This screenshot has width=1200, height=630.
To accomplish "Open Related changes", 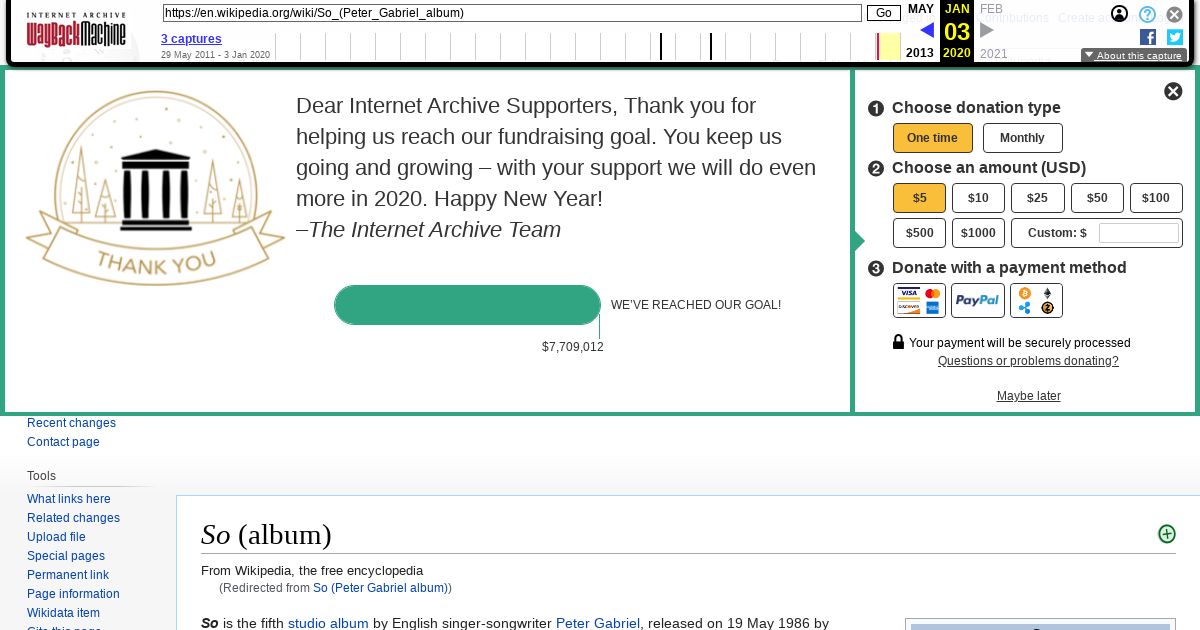I will [x=73, y=518].
